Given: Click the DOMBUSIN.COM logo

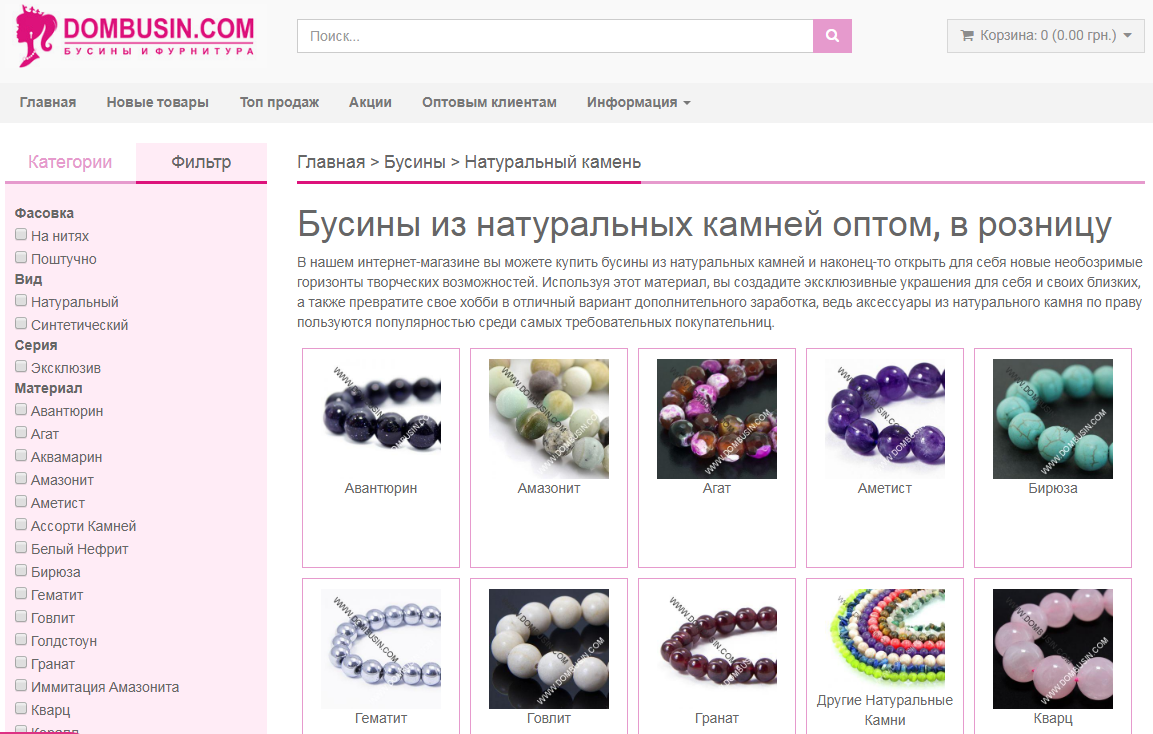Looking at the screenshot, I should [x=135, y=35].
